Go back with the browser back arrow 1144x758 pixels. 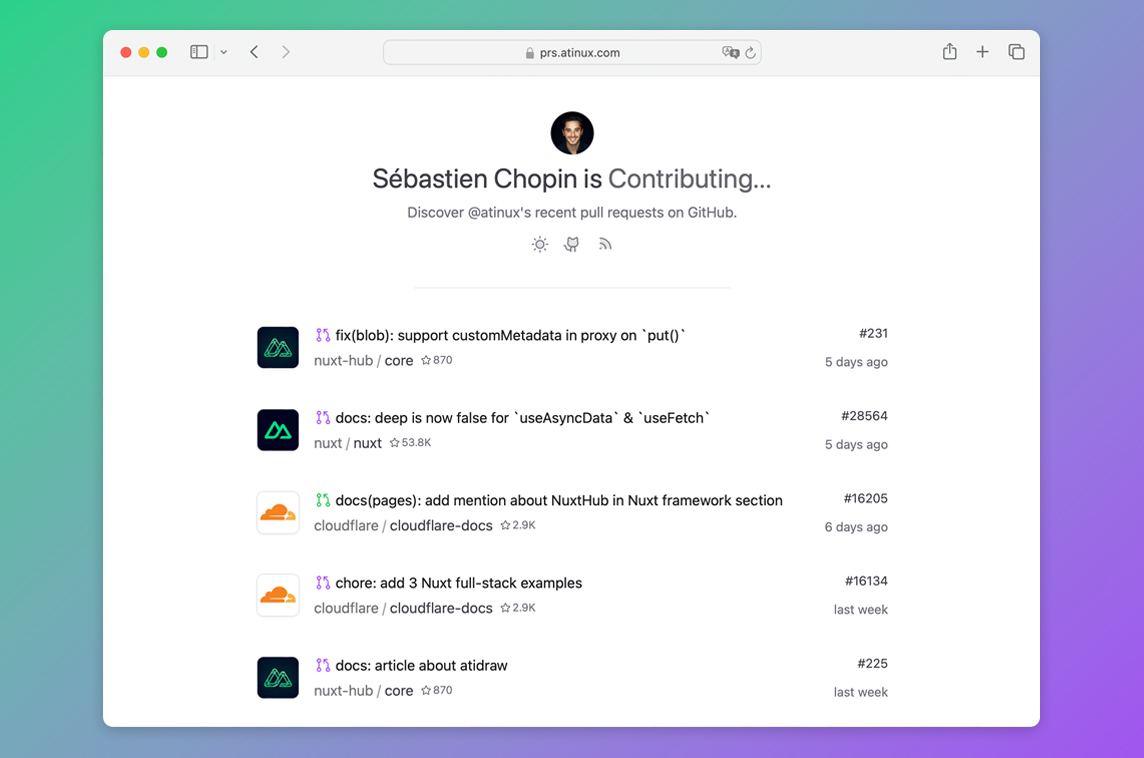[254, 52]
